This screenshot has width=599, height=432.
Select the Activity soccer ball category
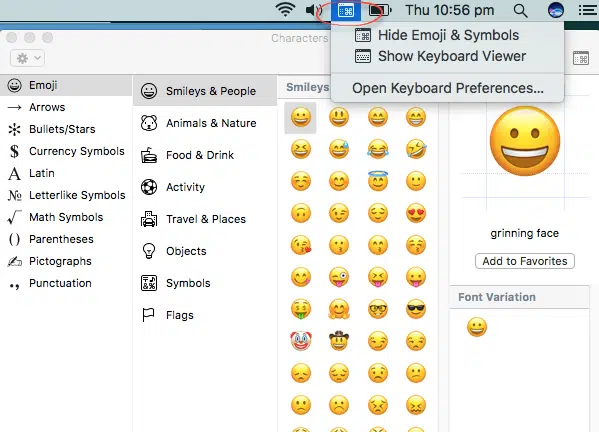205,187
